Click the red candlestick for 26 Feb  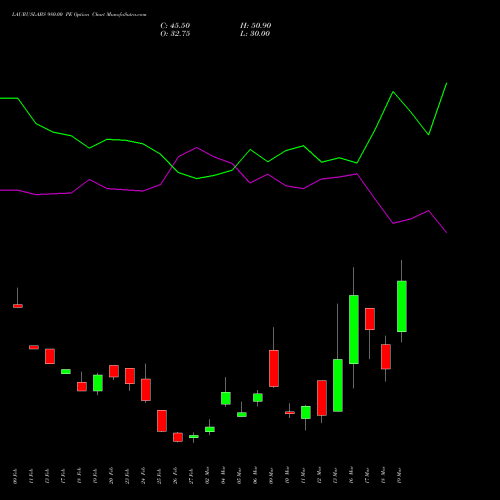coord(178,437)
